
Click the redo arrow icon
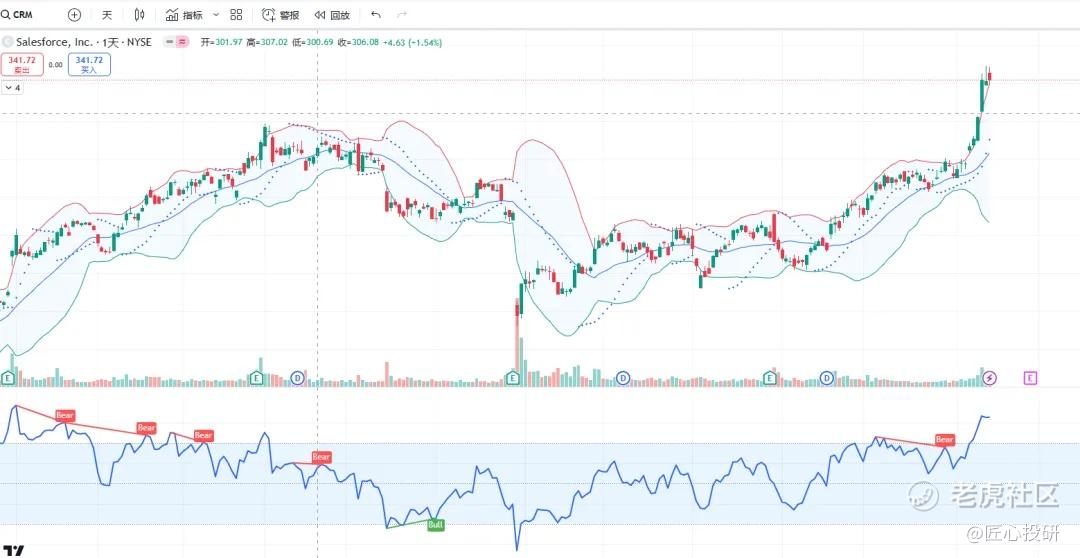[x=402, y=14]
